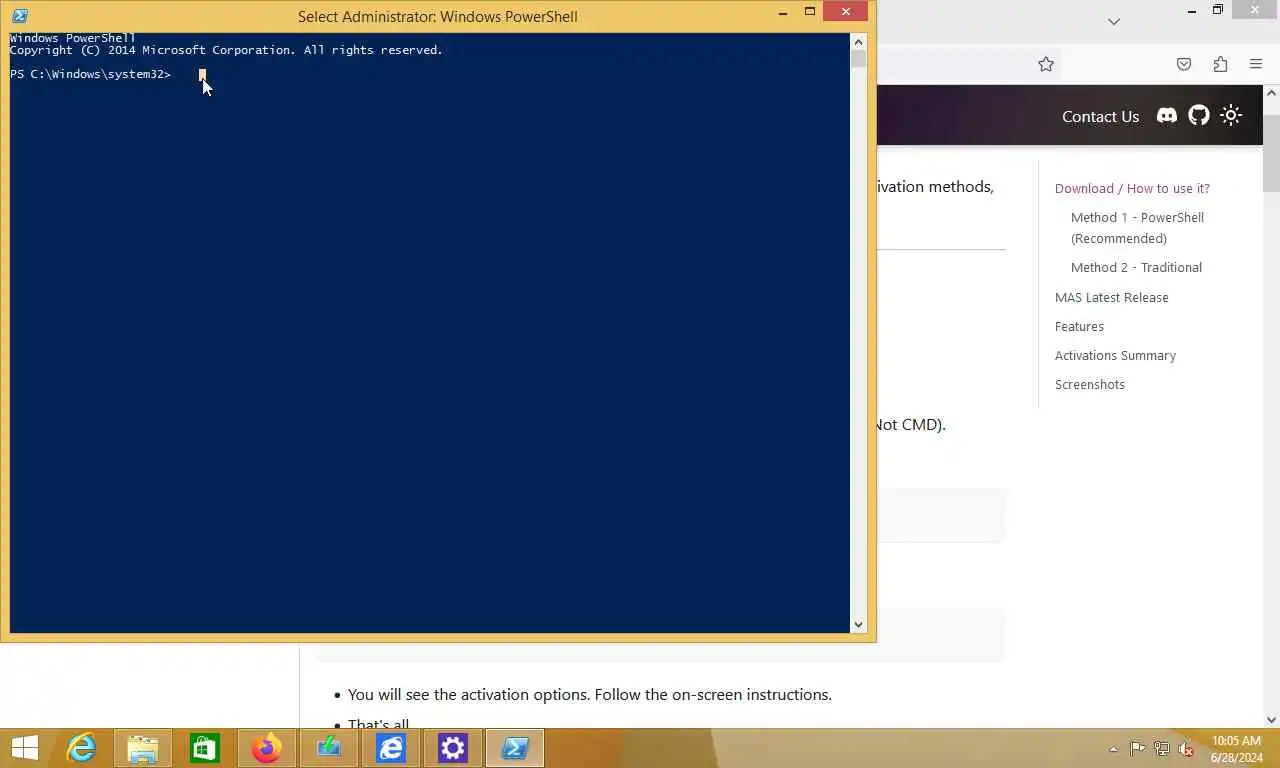The image size is (1280, 768).
Task: Close the PowerShell window
Action: [x=846, y=12]
